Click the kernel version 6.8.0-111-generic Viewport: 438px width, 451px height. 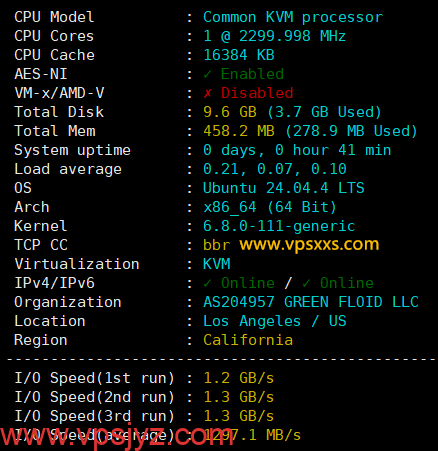279,226
